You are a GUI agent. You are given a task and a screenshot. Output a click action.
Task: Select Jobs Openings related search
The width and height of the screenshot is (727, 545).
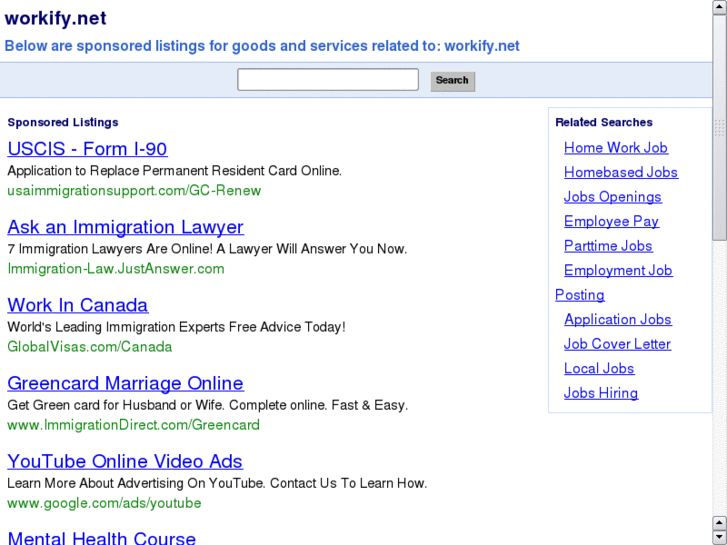[612, 197]
